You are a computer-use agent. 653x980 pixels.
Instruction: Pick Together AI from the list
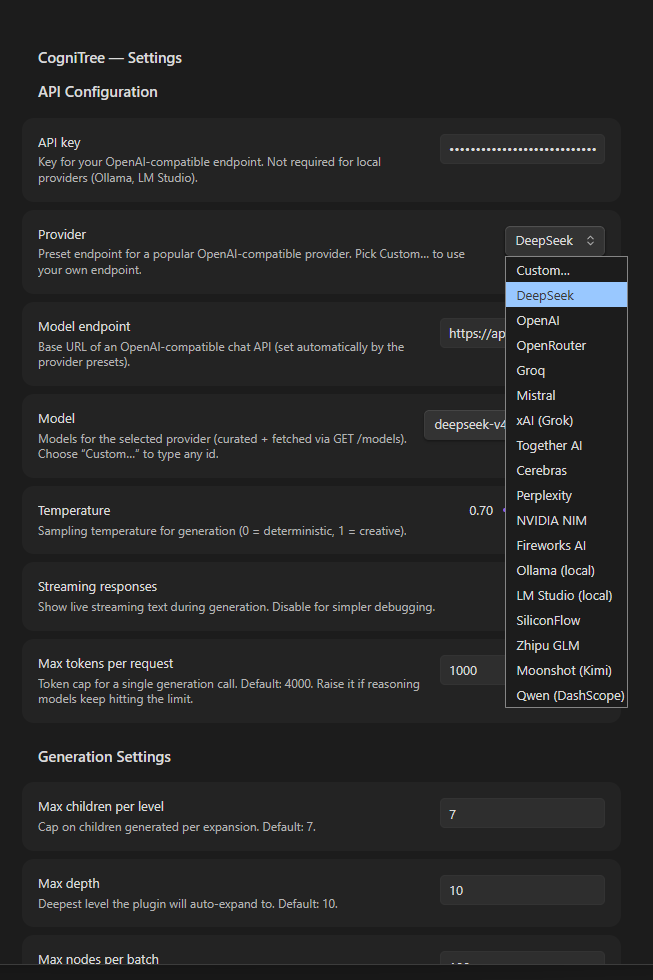566,445
